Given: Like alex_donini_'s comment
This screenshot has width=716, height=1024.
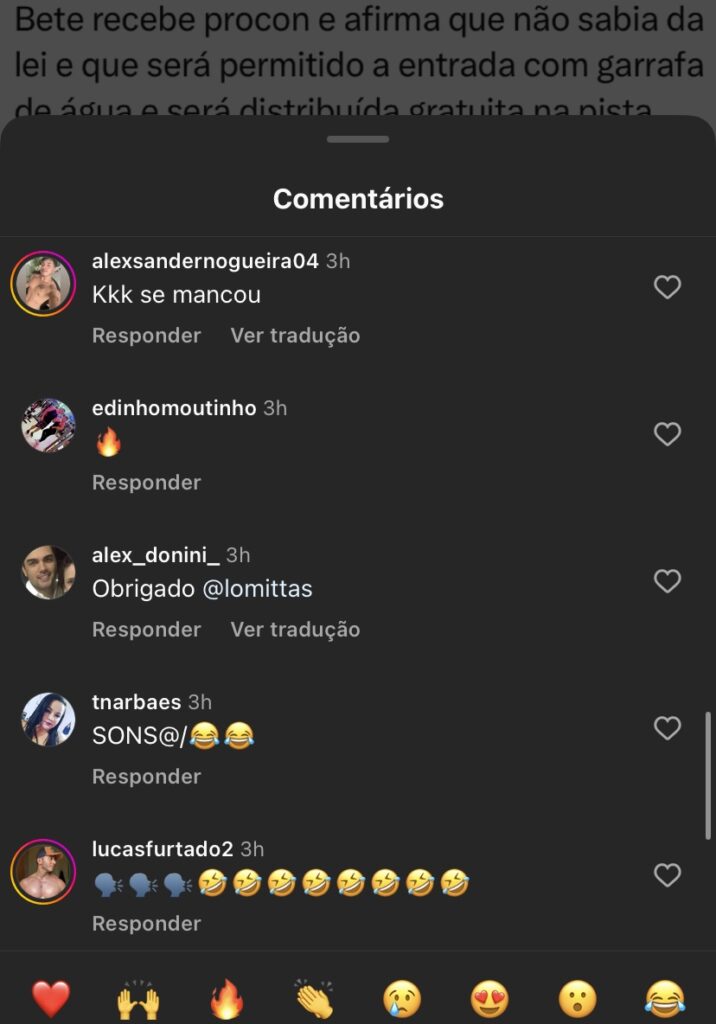Looking at the screenshot, I should [667, 581].
